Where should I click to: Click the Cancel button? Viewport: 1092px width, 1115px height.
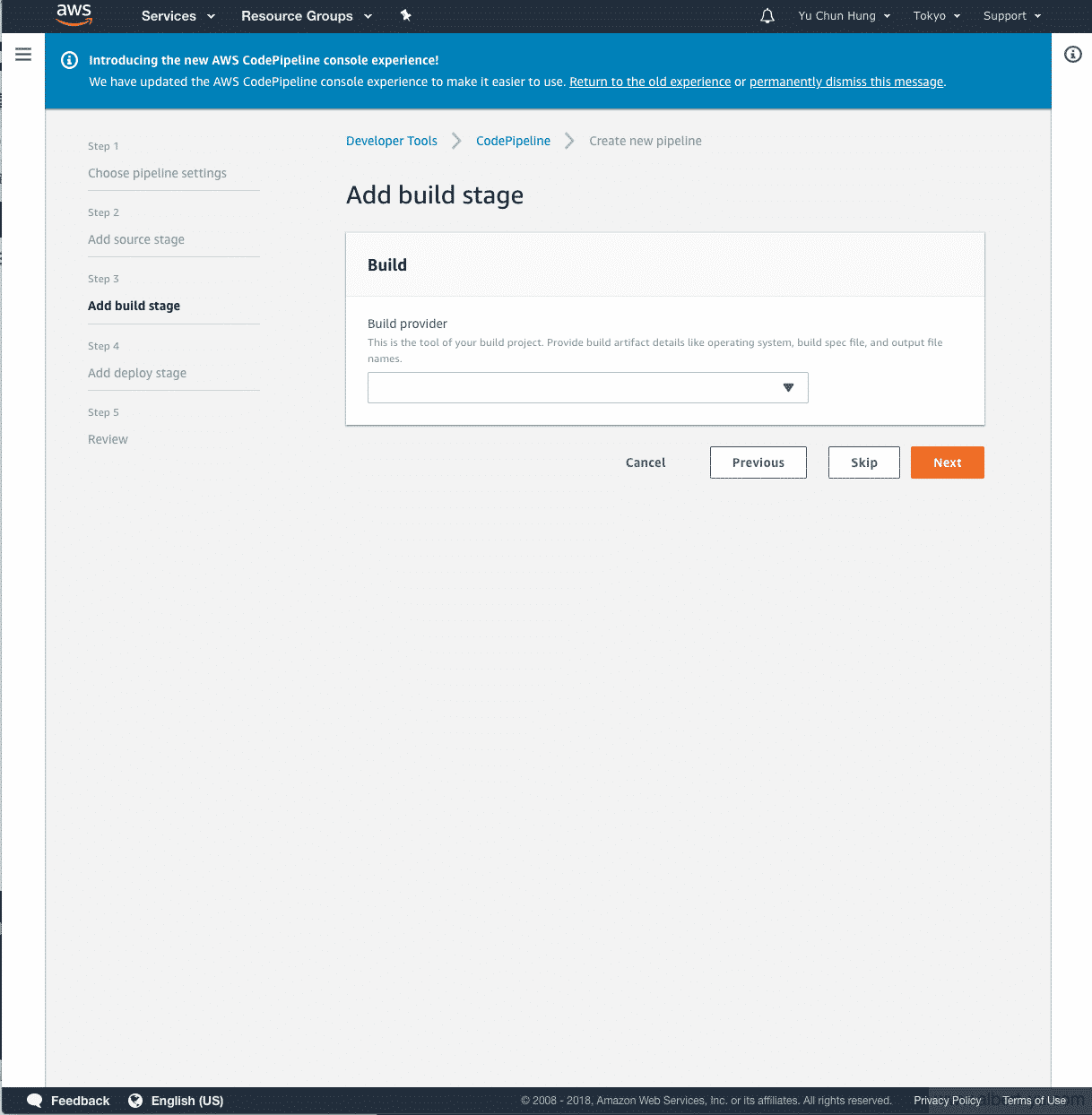(x=646, y=462)
